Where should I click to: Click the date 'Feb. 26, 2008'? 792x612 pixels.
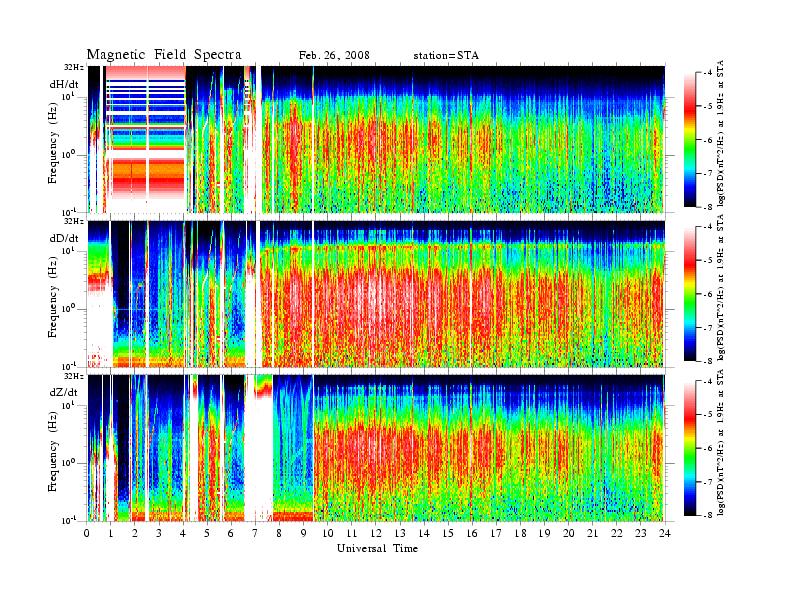334,56
